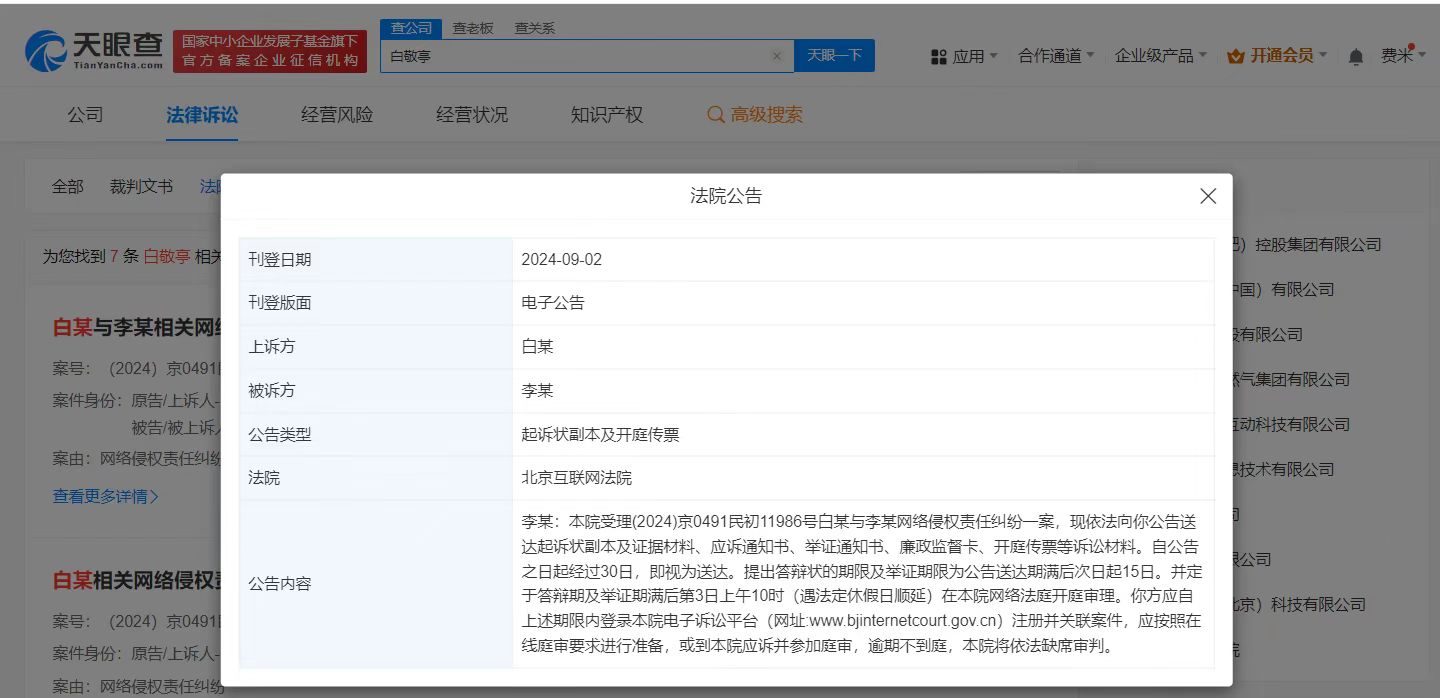Switch to the 查老板 search tab
This screenshot has height=698, width=1440.
pos(471,28)
